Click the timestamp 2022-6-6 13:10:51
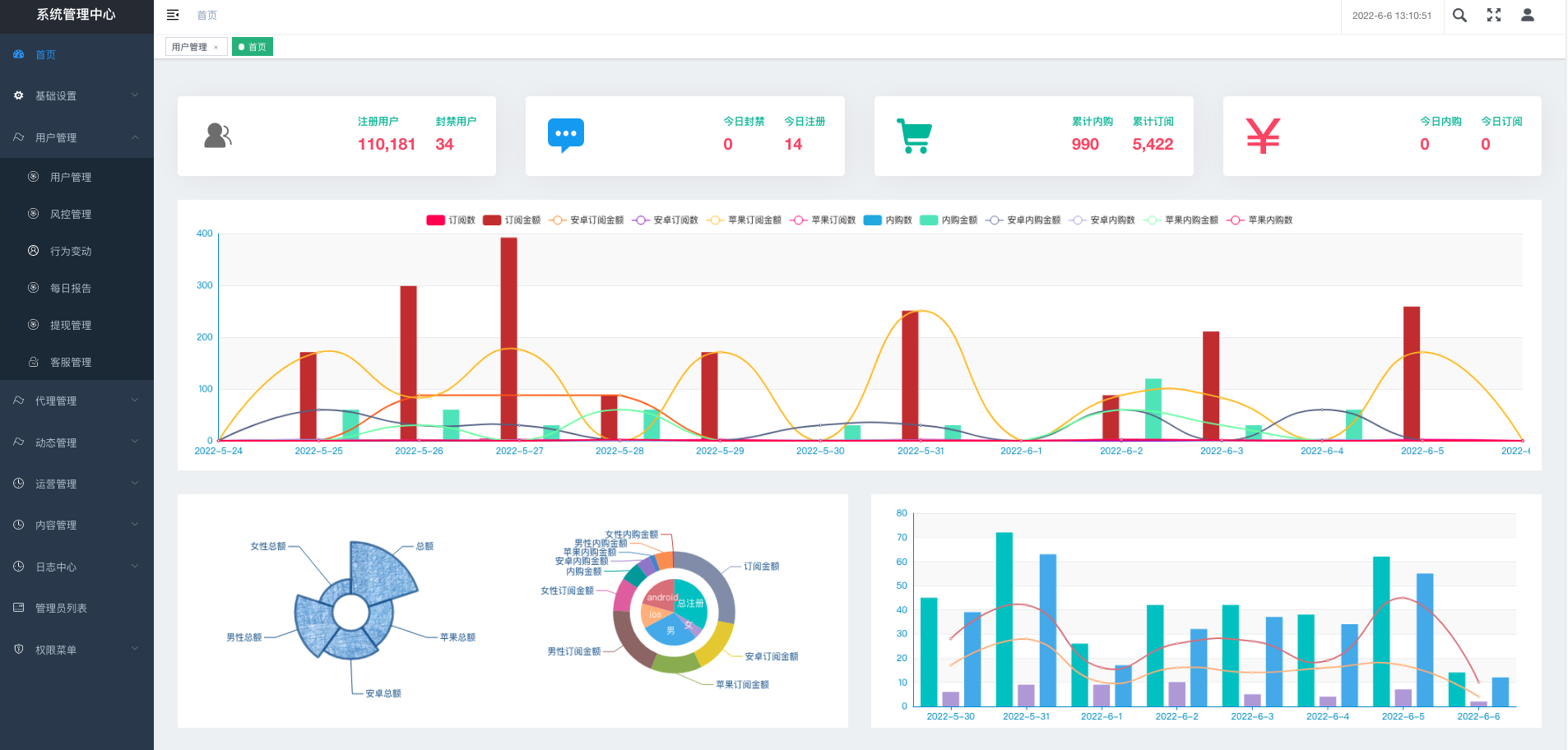The width and height of the screenshot is (1568, 750). (1392, 16)
